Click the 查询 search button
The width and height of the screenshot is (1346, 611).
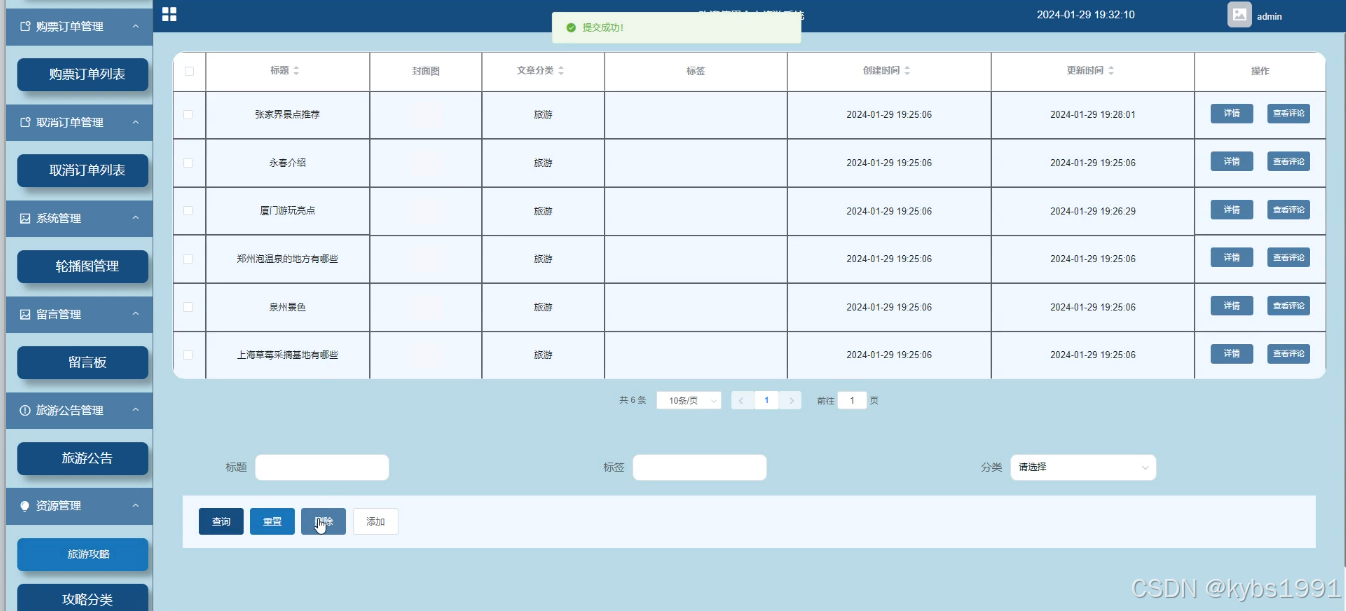point(221,522)
